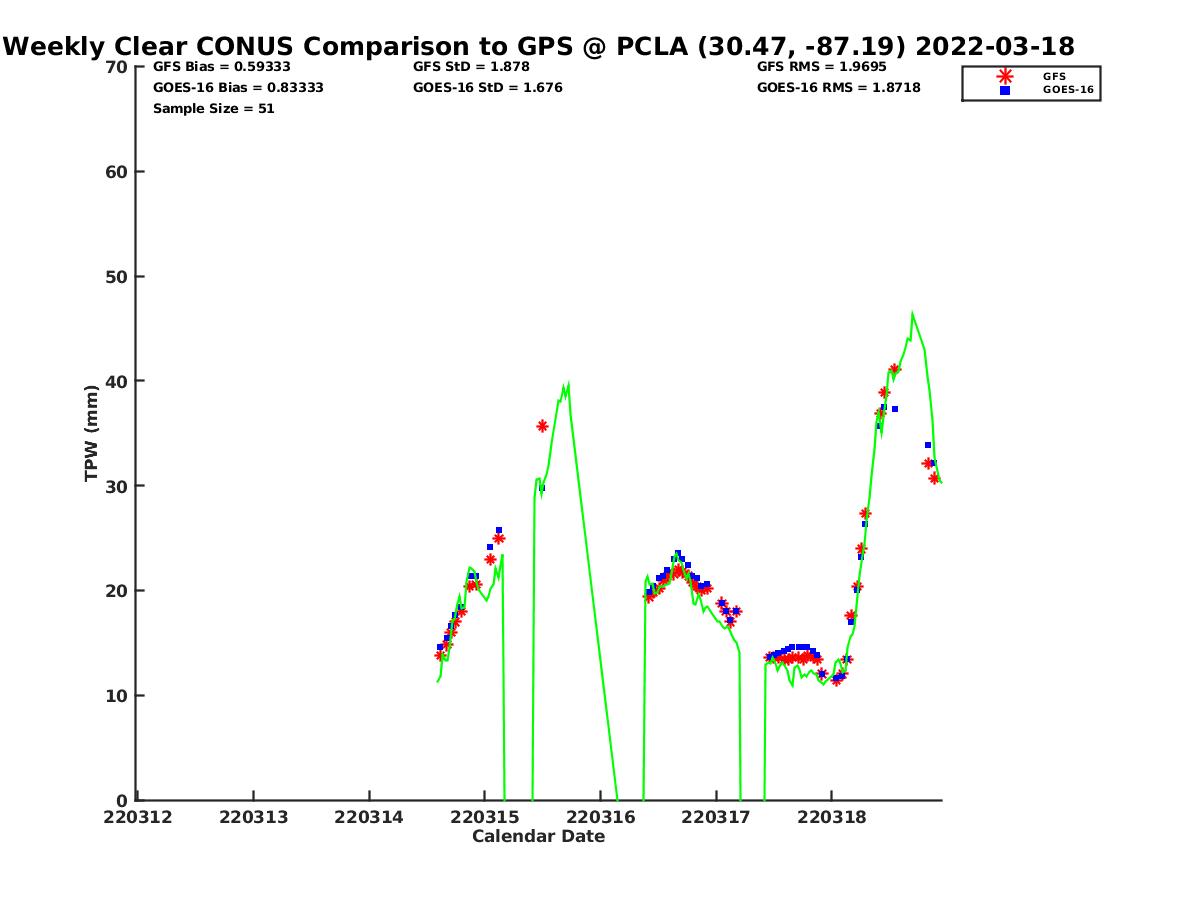Image resolution: width=1200 pixels, height=900 pixels.
Task: Click the red GFS asterisk in legend
Action: (1005, 76)
